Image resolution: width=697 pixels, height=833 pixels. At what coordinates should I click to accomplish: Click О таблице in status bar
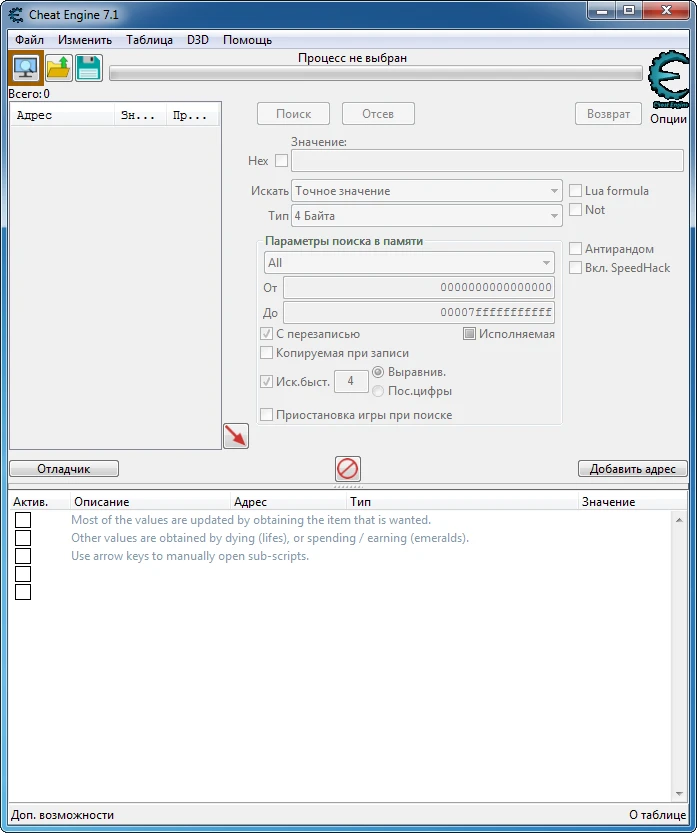click(x=658, y=815)
